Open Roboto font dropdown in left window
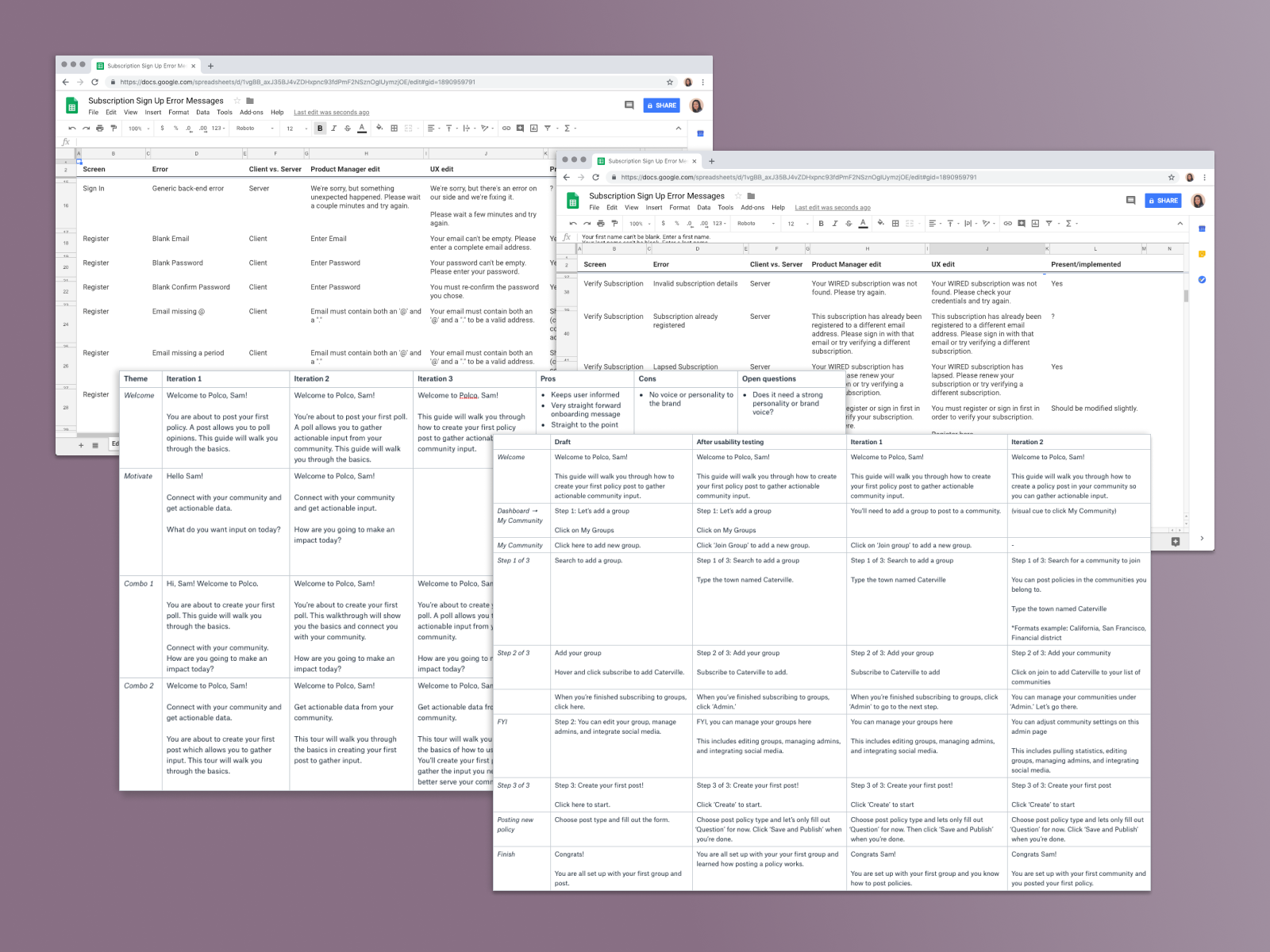Image resolution: width=1270 pixels, height=952 pixels. point(255,128)
